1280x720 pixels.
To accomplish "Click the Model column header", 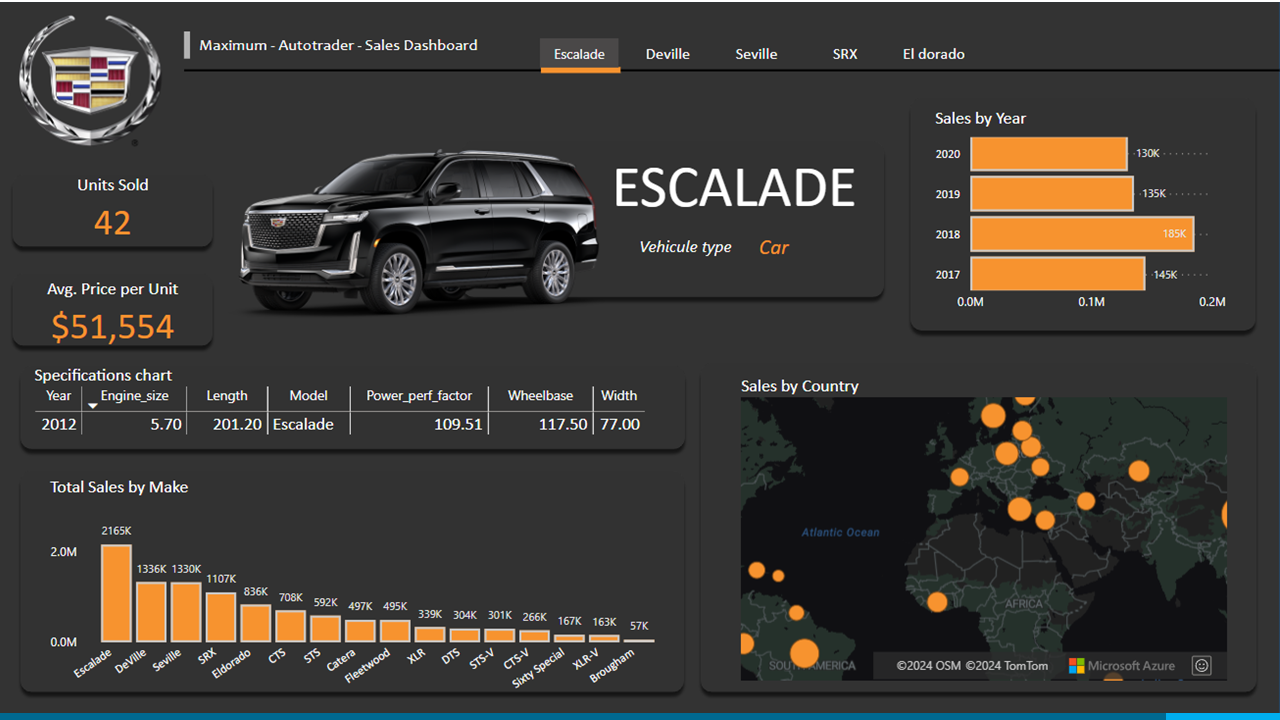I will pyautogui.click(x=309, y=395).
